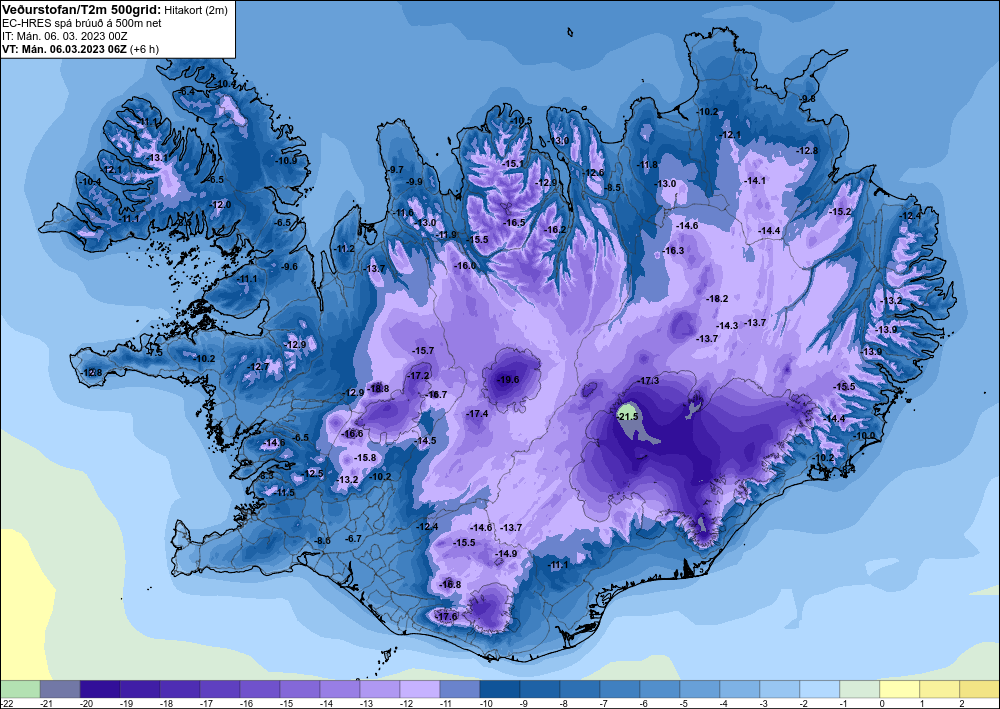The width and height of the screenshot is (1000, 709).
Task: Click the -13.1 value in the Westfjords
Action: coord(158,157)
